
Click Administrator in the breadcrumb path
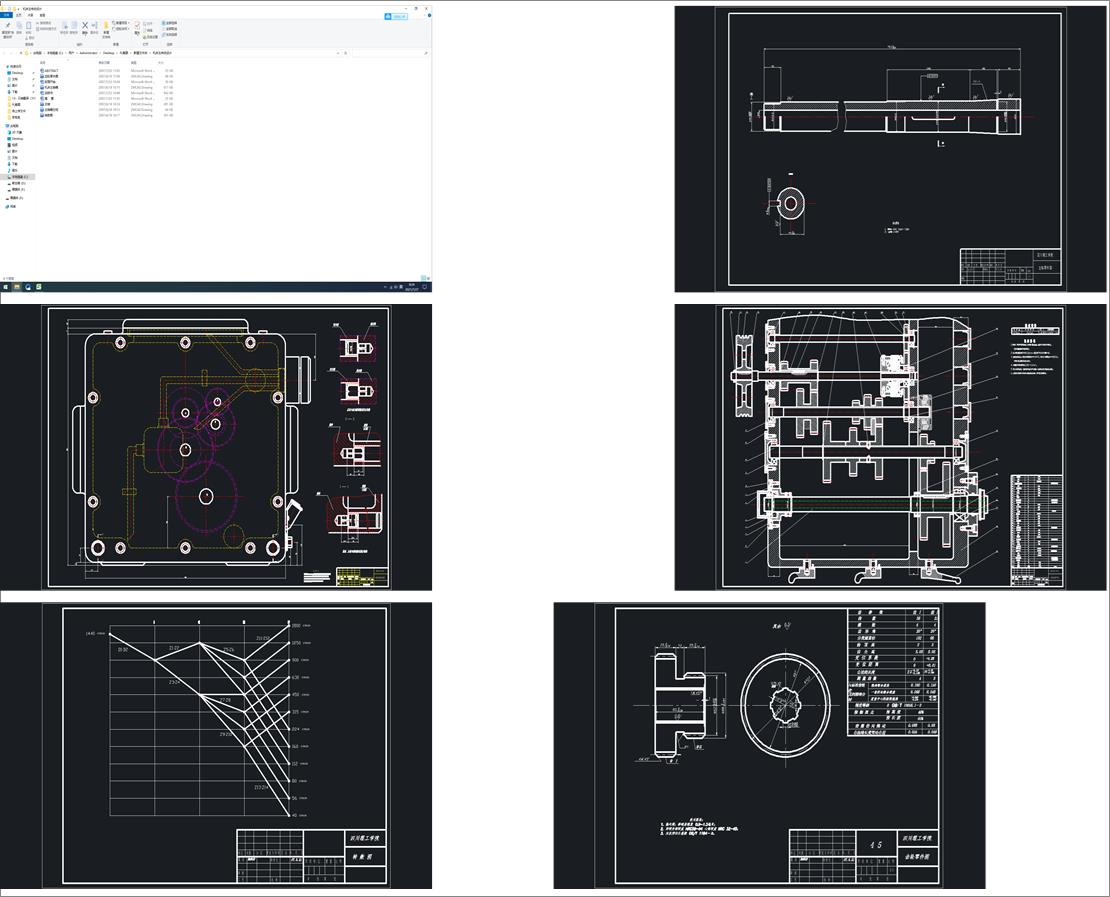coord(88,53)
